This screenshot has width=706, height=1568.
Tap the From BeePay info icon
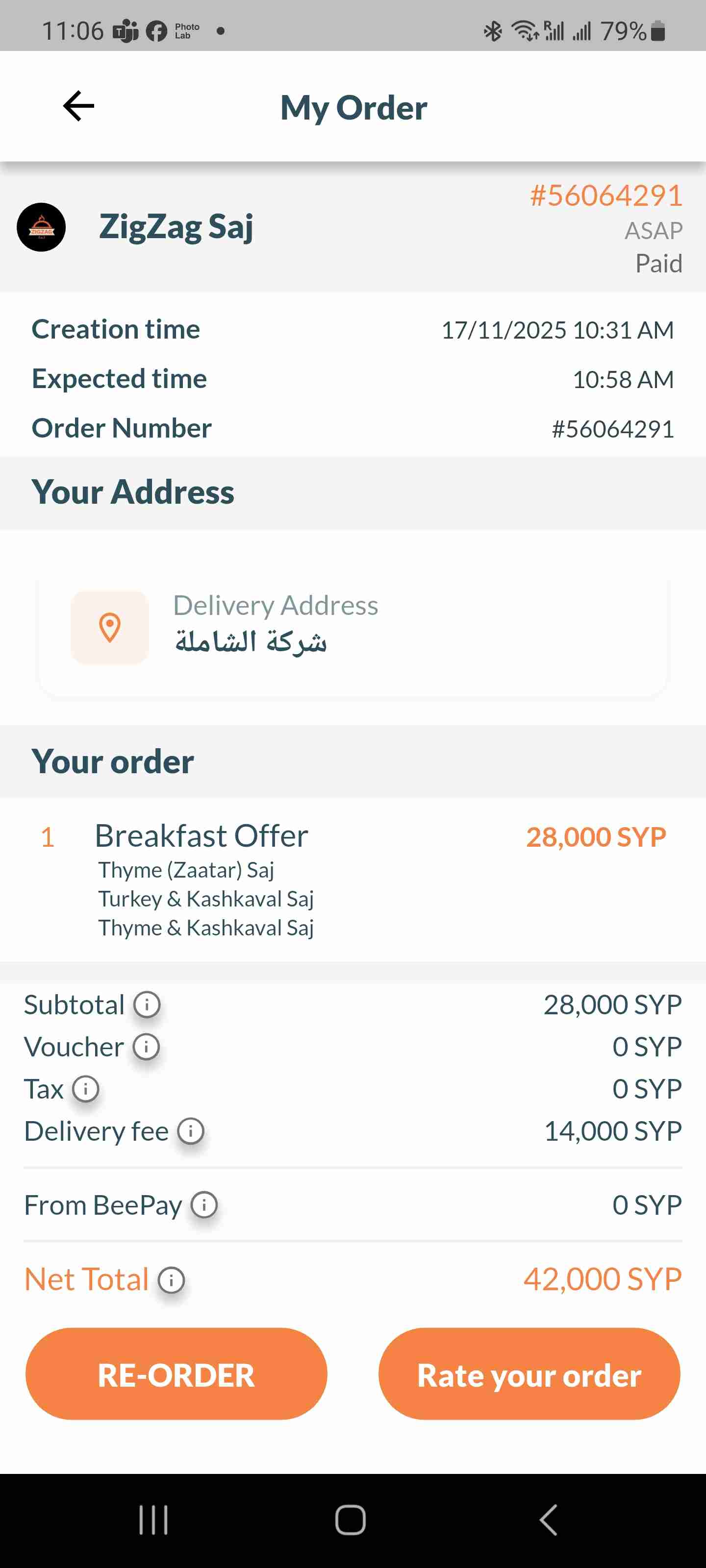[x=204, y=1204]
